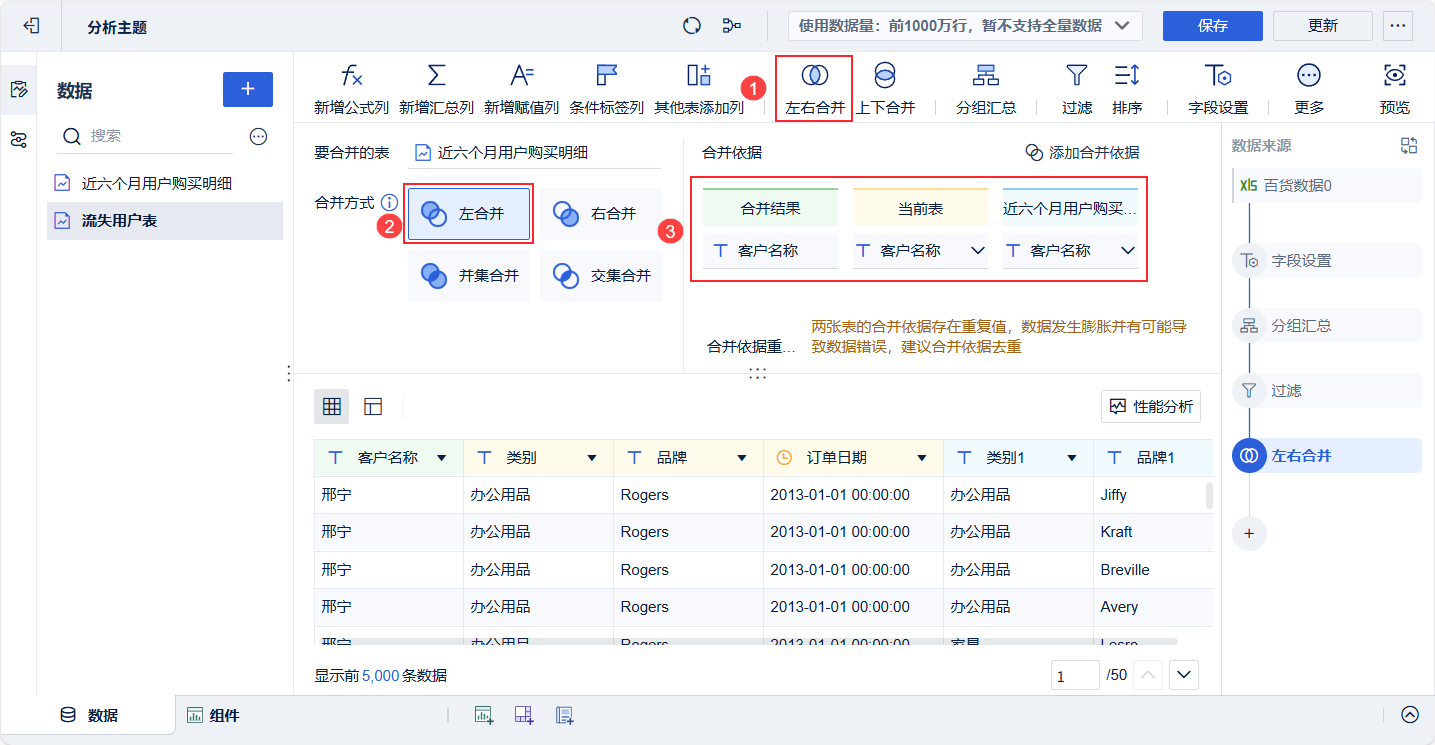This screenshot has width=1435, height=745.
Task: Add an assignment column (新增赋值列)
Action: 521,89
